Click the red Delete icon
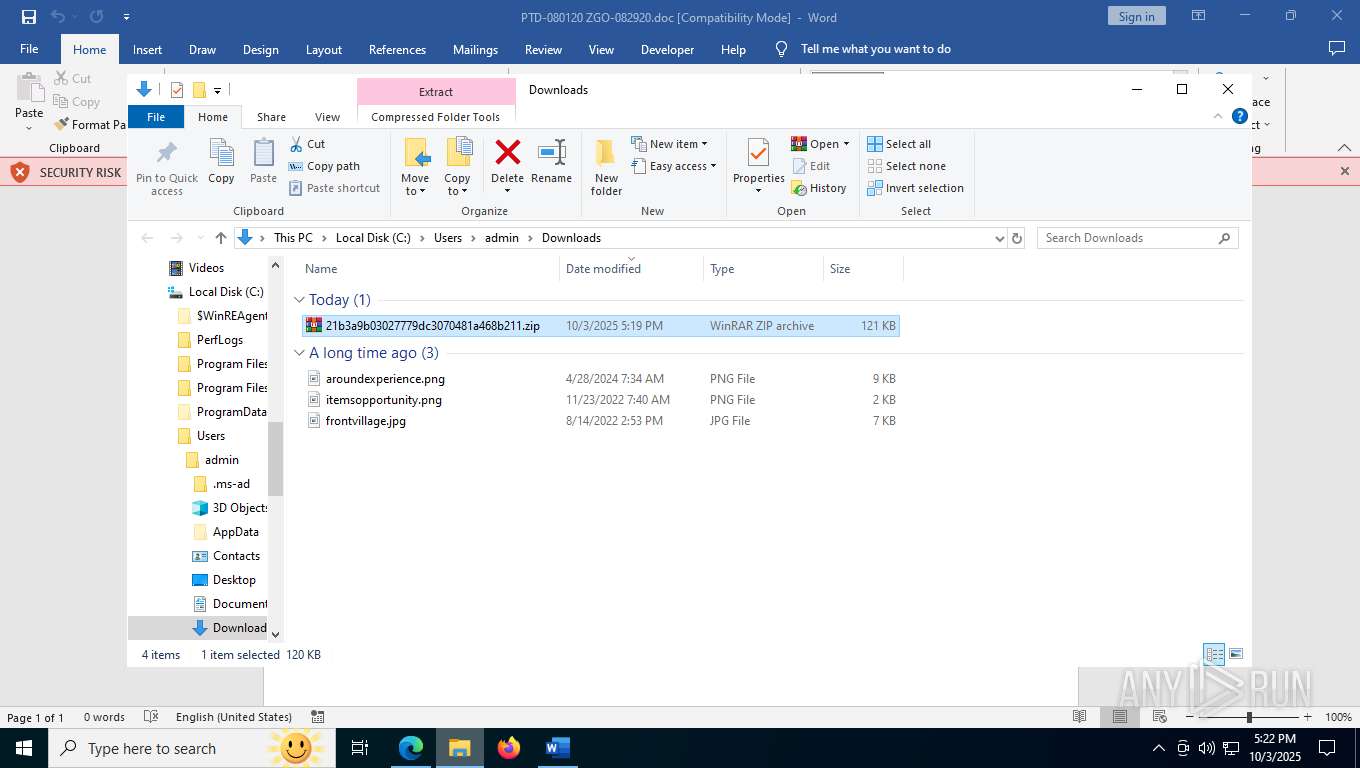Viewport: 1360px width, 768px height. (508, 153)
